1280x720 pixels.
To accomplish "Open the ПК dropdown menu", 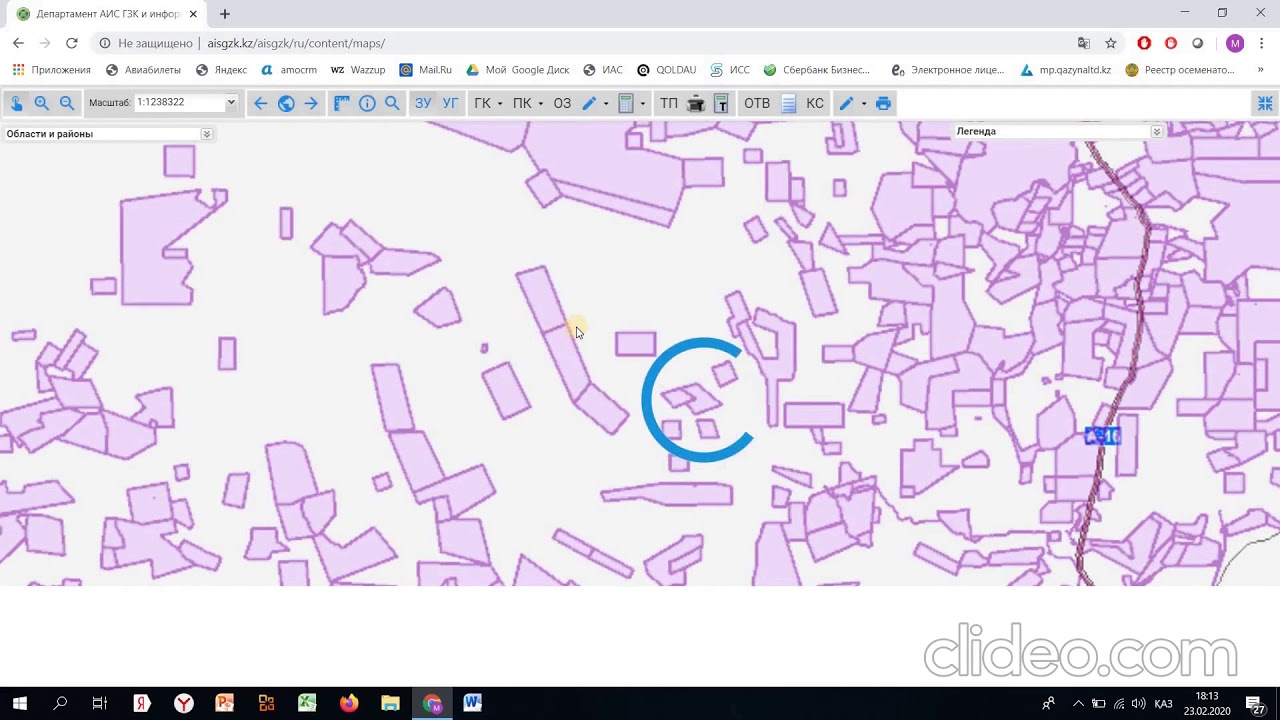I will click(x=527, y=103).
